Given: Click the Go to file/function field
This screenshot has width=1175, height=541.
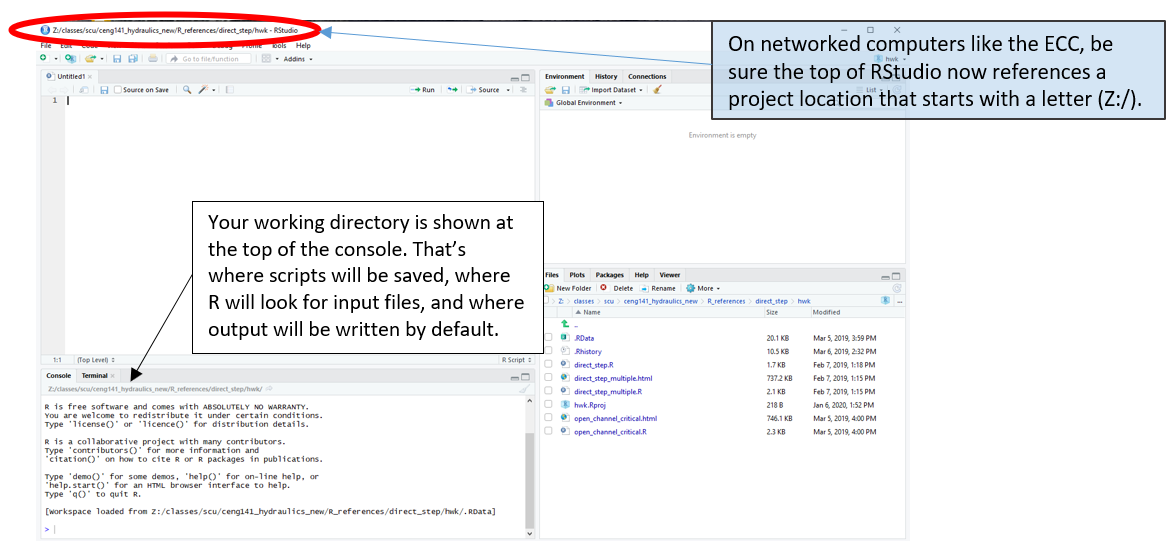Looking at the screenshot, I should (210, 59).
